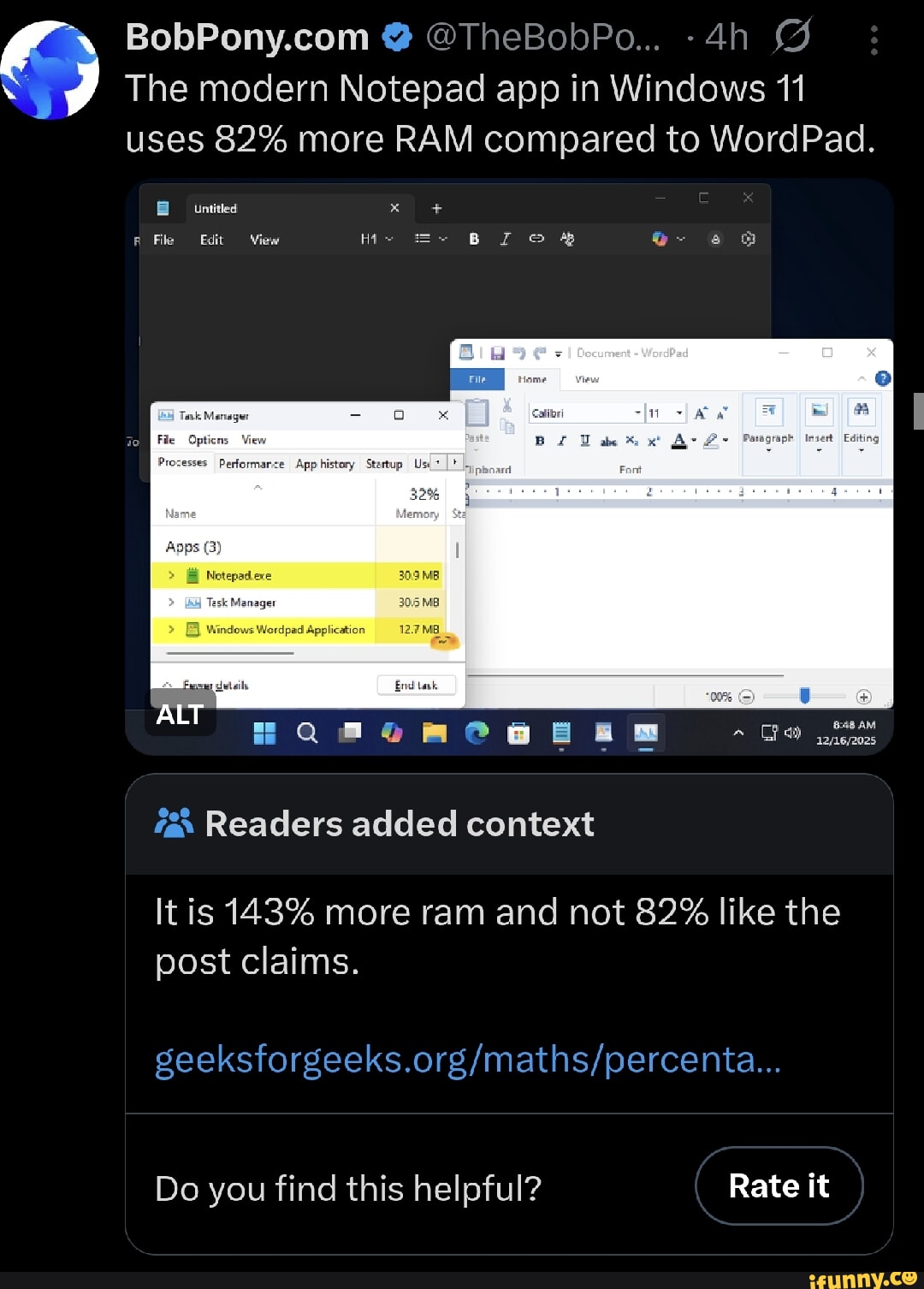This screenshot has width=924, height=1289.
Task: Click WordPad Save quick access icon
Action: click(x=497, y=353)
